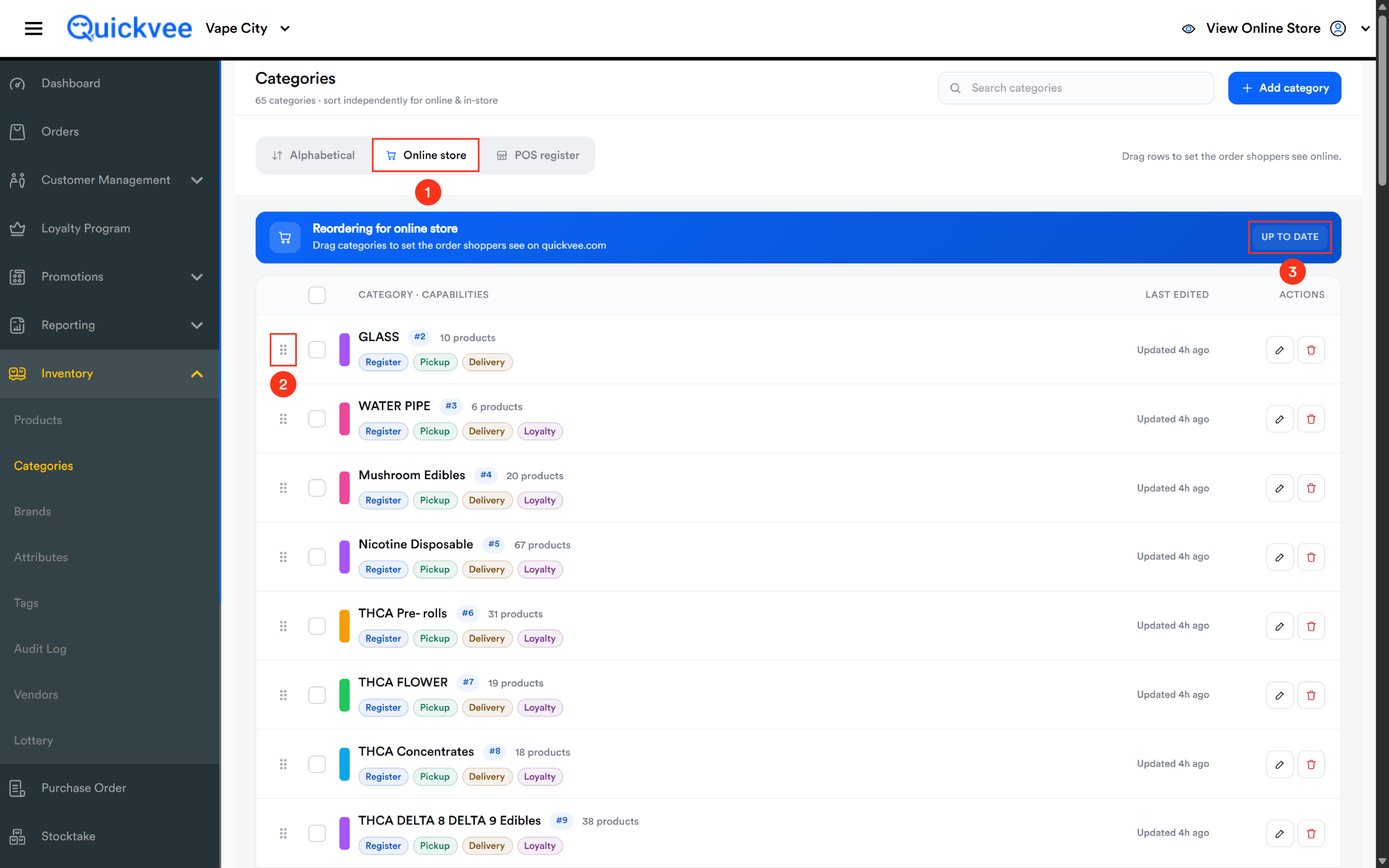Click the Search categories input field
The width and height of the screenshot is (1389, 868).
(x=1076, y=88)
